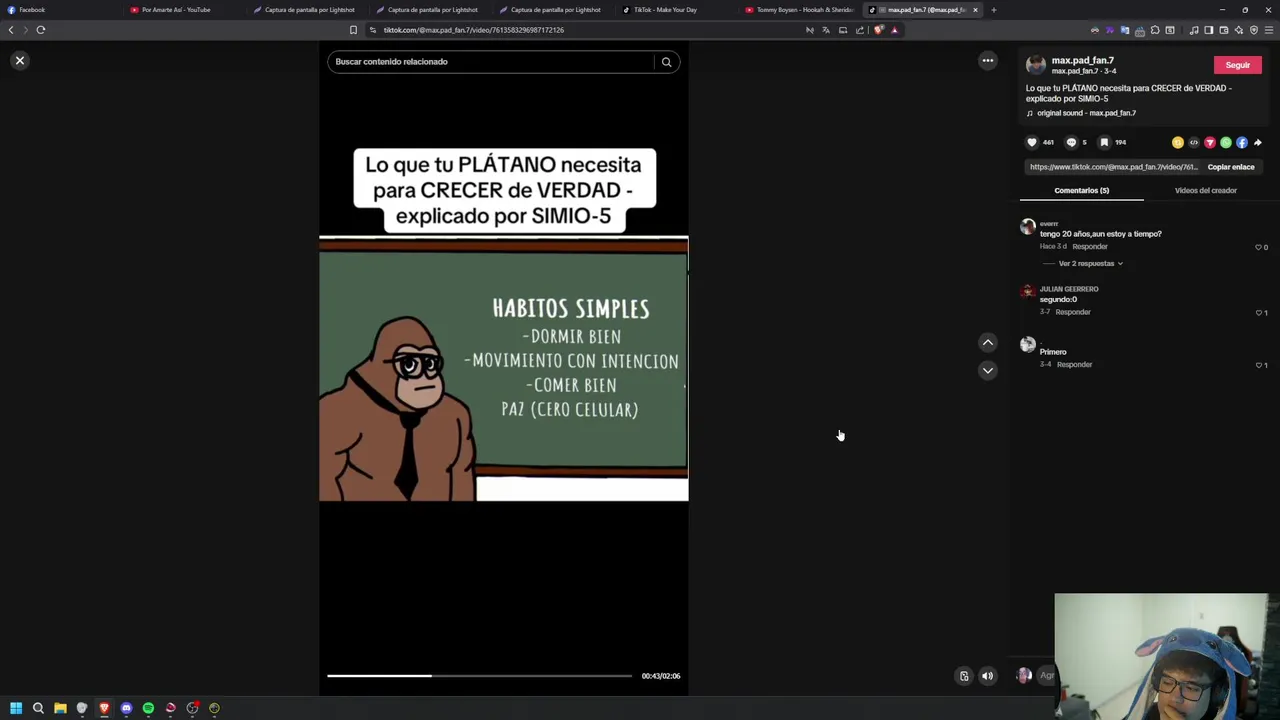1280x720 pixels.
Task: Reply to the 'segundo:0' comment
Action: [1073, 312]
